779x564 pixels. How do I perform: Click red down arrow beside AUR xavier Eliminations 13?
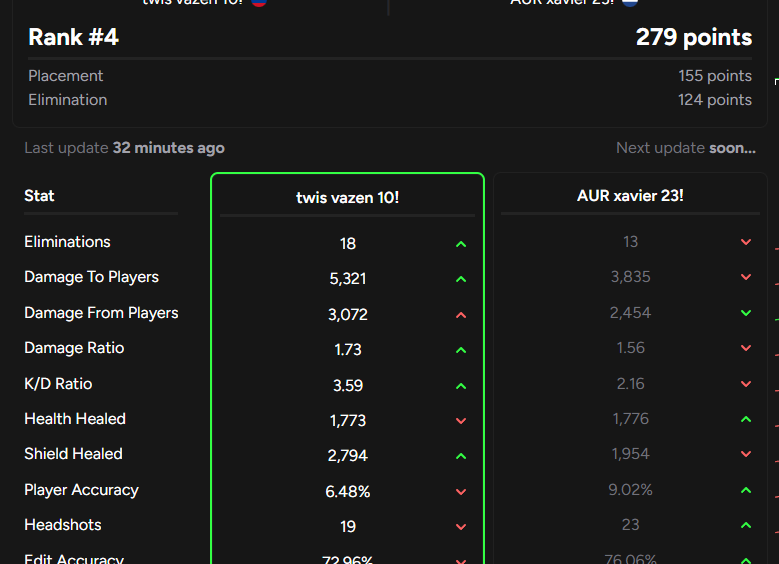coord(746,242)
